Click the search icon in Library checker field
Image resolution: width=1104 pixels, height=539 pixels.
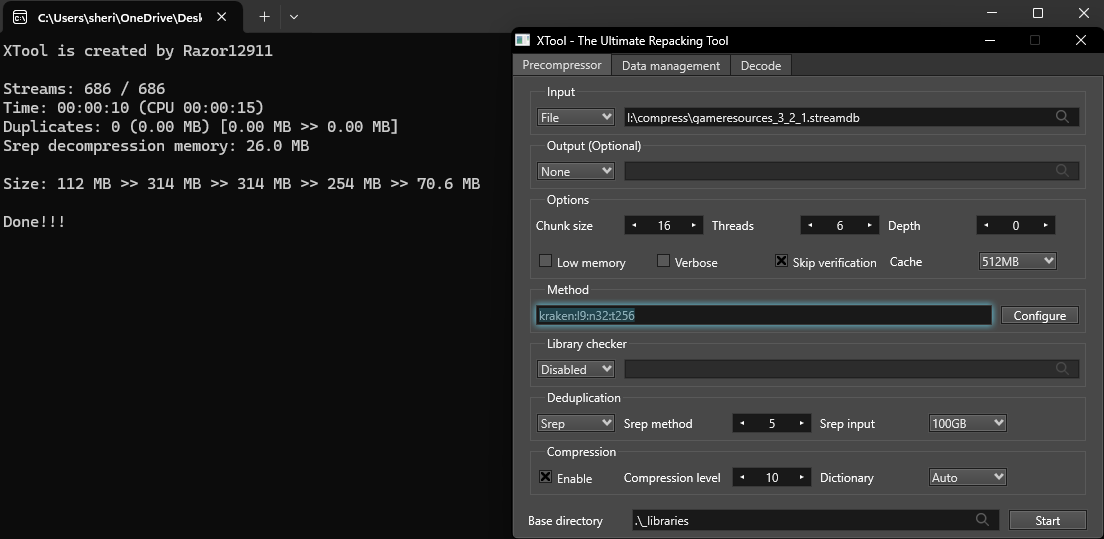(x=1062, y=368)
